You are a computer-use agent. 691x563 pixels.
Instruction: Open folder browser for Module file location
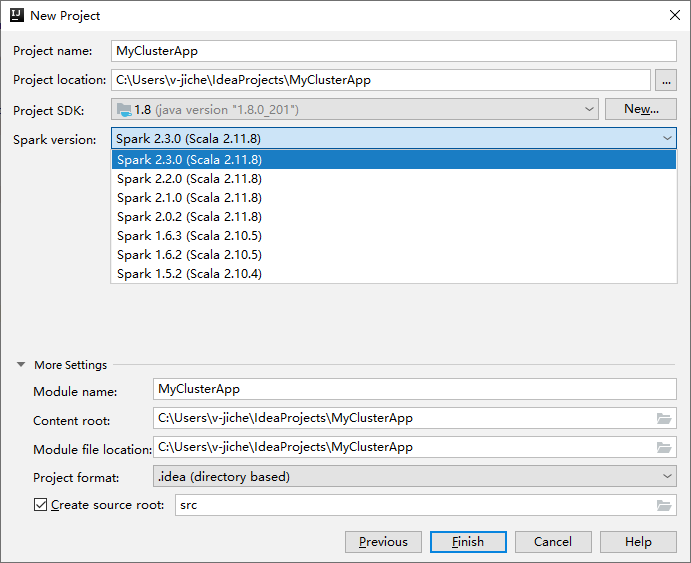coord(664,448)
